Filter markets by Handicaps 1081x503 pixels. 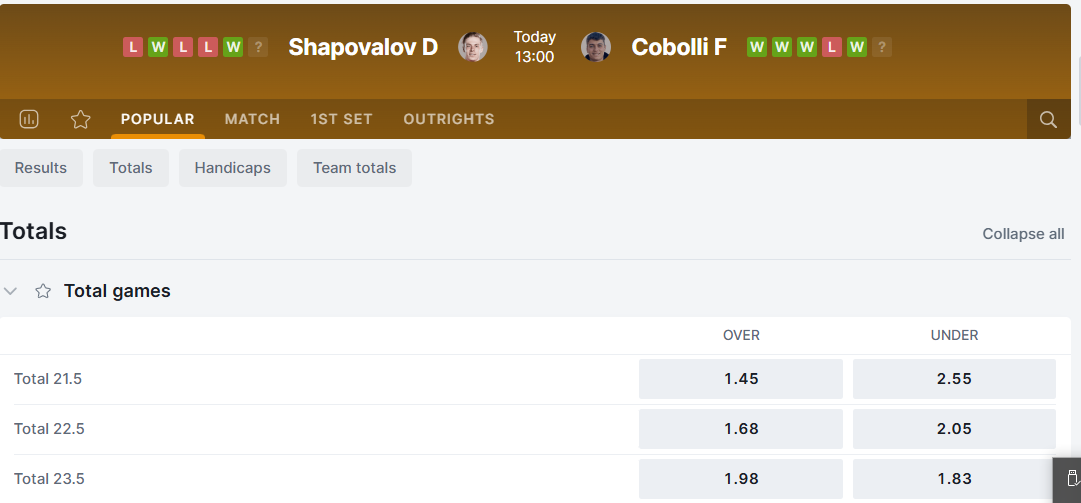(232, 168)
